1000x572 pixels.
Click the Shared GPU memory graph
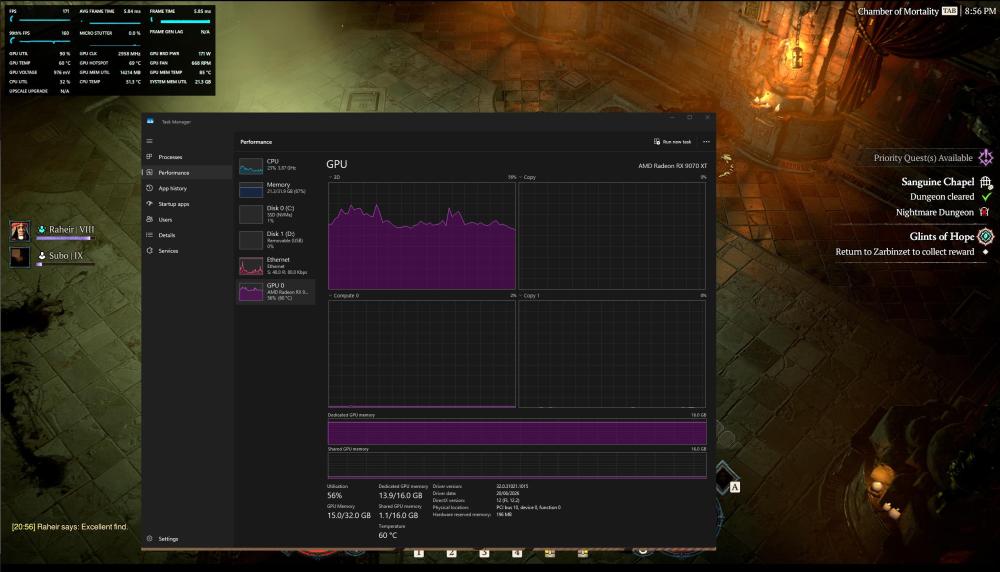(517, 466)
